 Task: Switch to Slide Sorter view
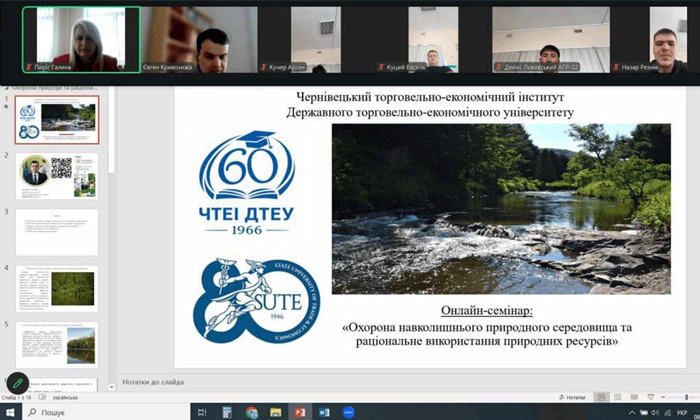[x=617, y=397]
